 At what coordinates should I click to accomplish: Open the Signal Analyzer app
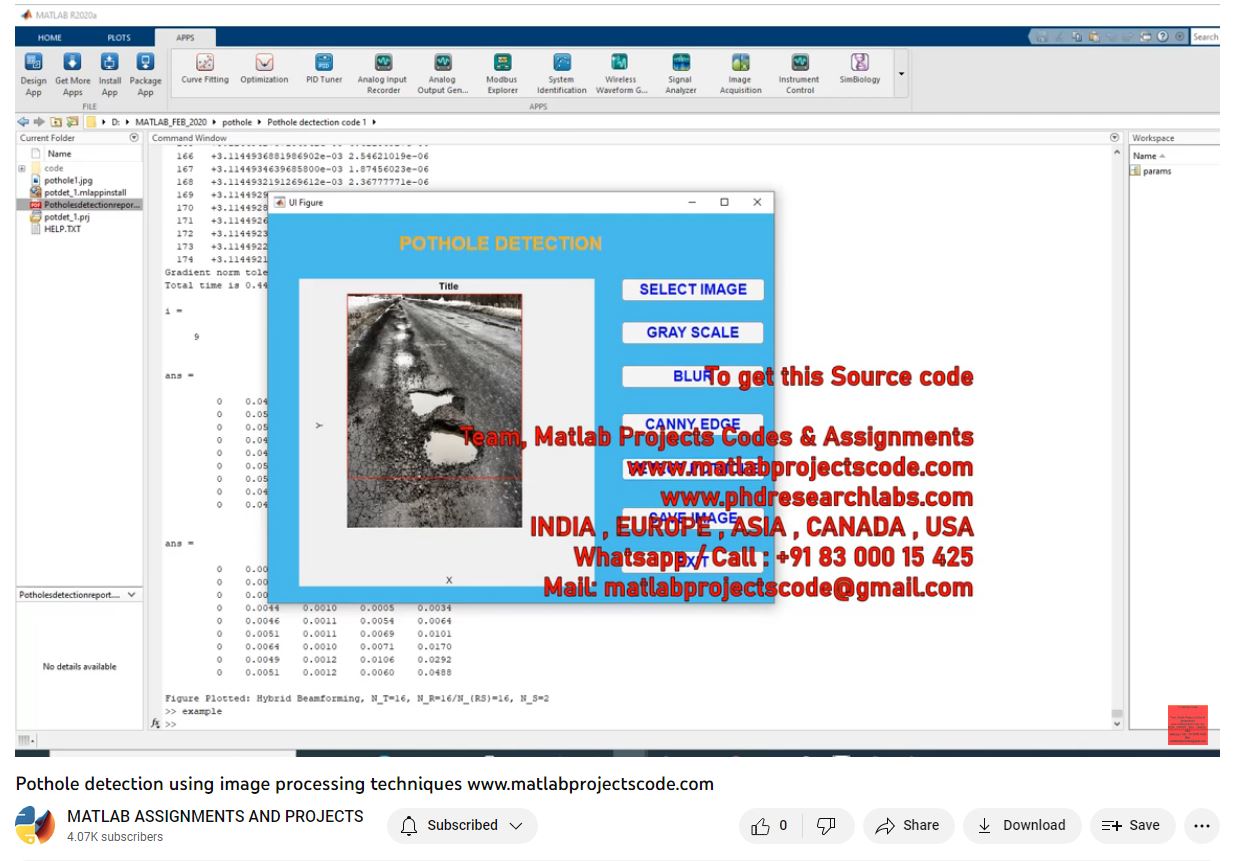(x=680, y=74)
